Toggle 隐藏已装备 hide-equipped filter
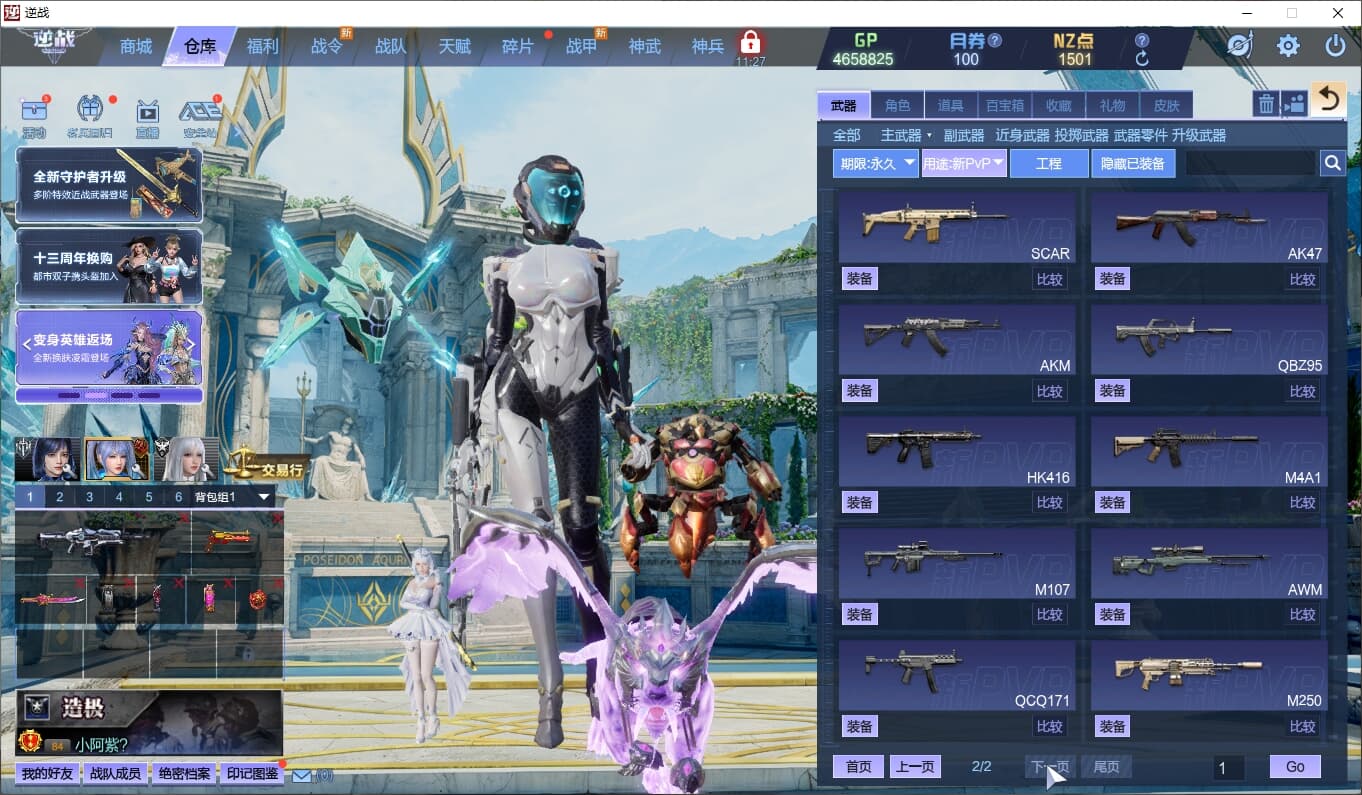This screenshot has height=795, width=1362. 1132,163
